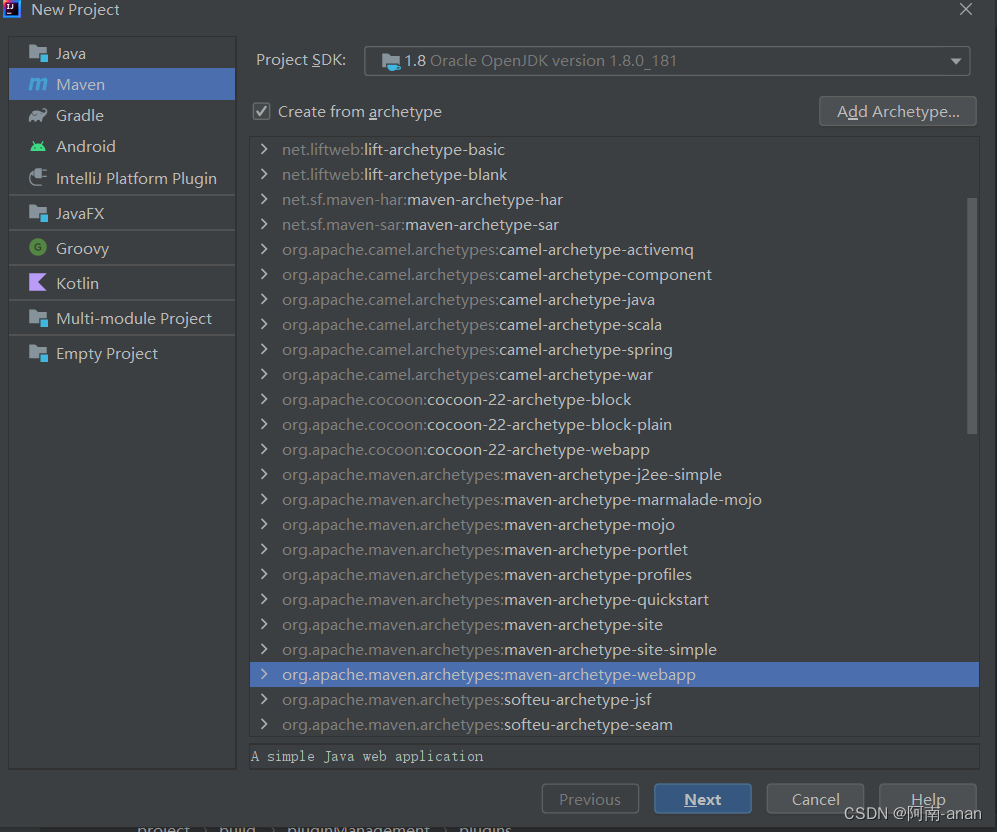Expand camel-archetype-spring node
This screenshot has width=997, height=832.
pos(264,350)
